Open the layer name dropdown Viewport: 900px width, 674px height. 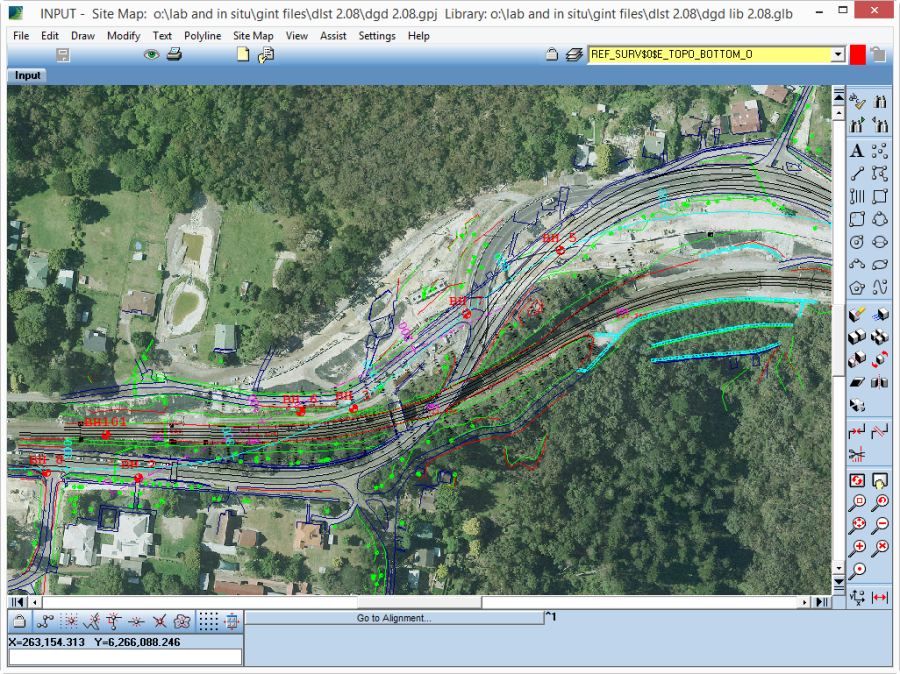[838, 55]
